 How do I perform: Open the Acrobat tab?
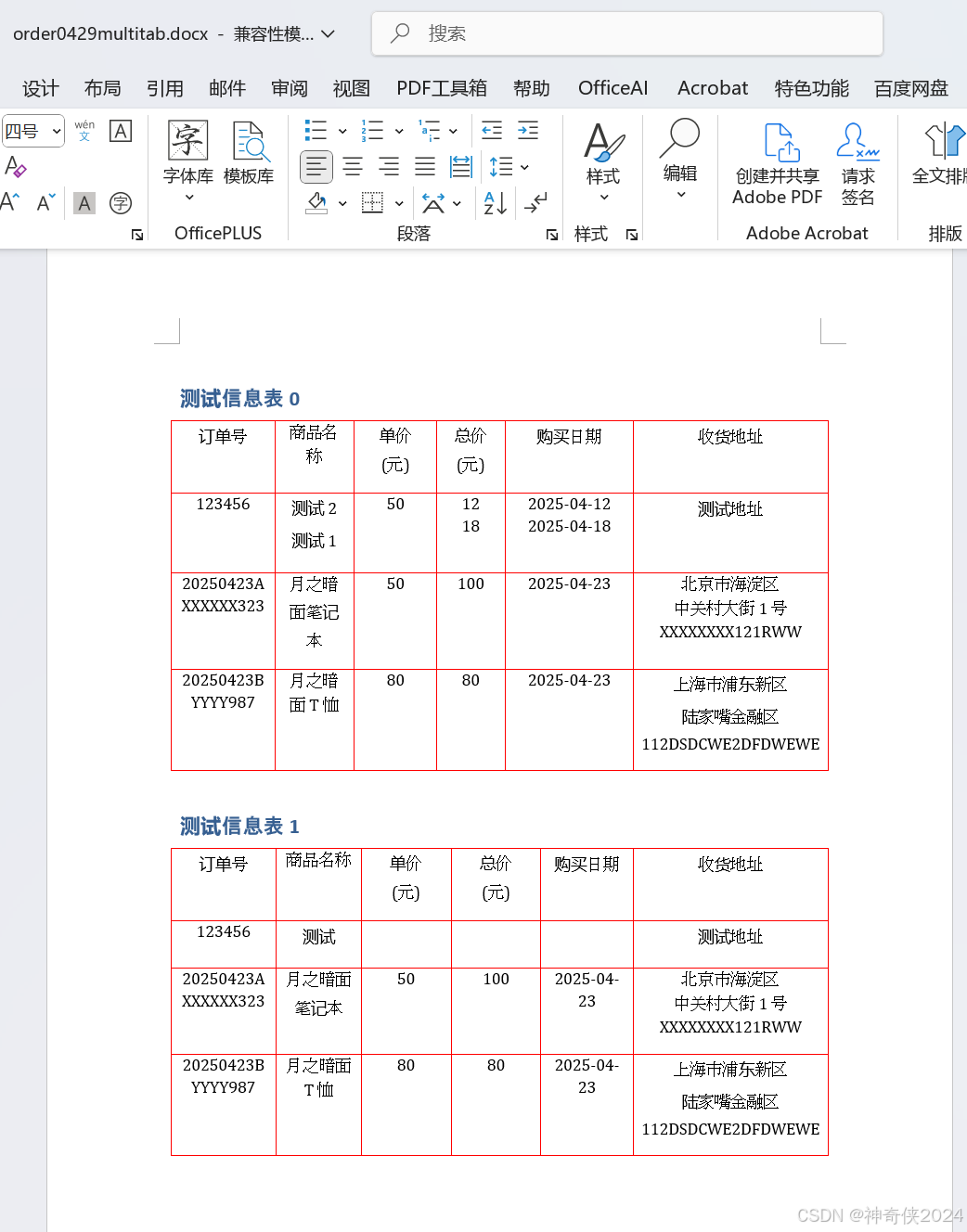click(713, 88)
